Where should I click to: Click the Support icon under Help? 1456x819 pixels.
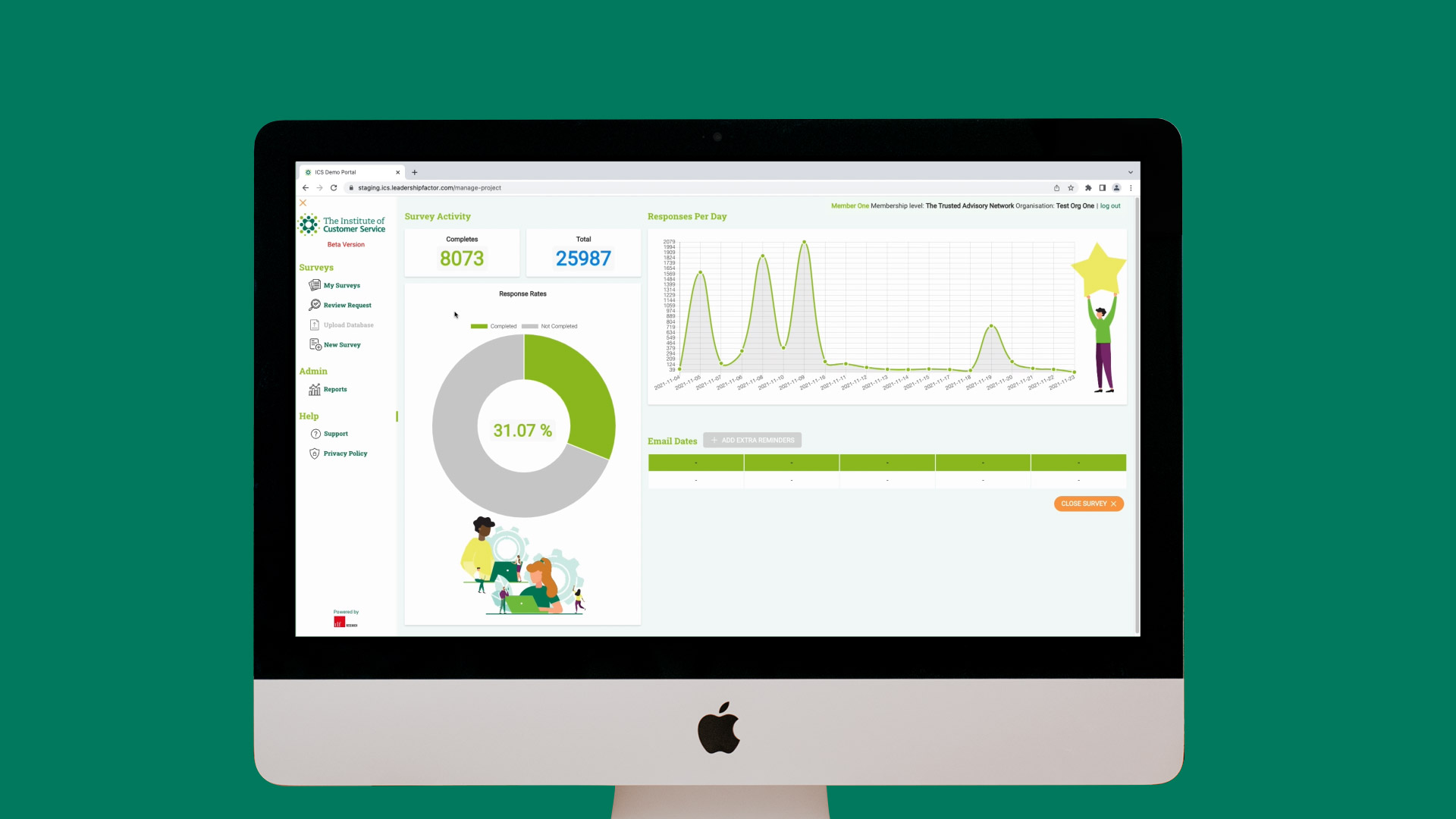coord(315,434)
